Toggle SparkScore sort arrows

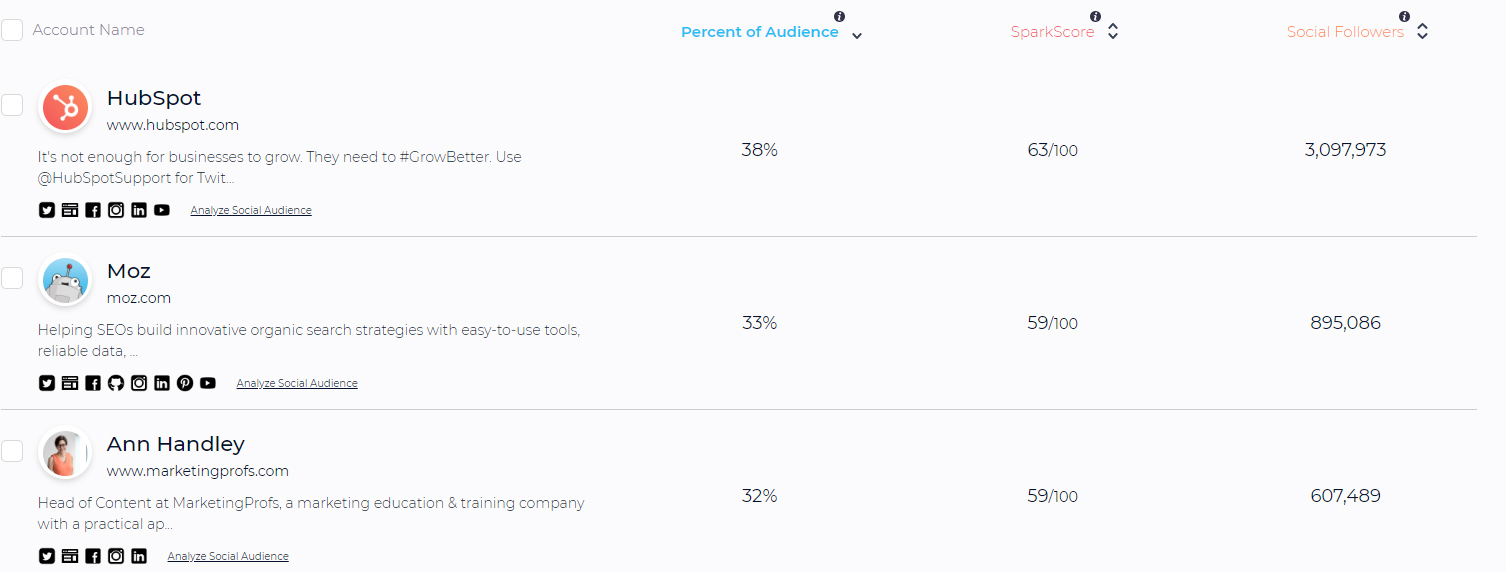pos(1113,32)
